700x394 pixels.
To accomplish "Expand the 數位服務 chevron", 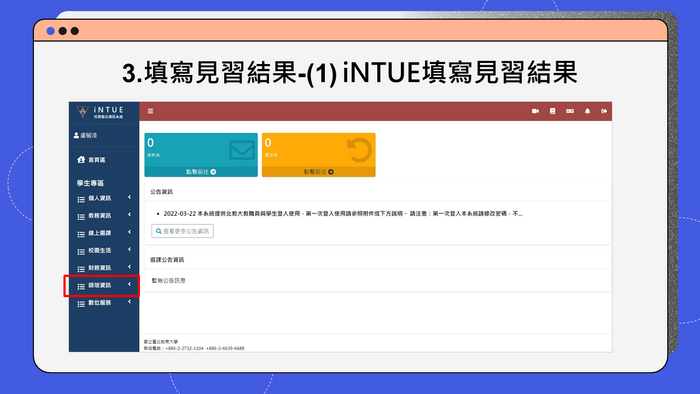I will [129, 302].
